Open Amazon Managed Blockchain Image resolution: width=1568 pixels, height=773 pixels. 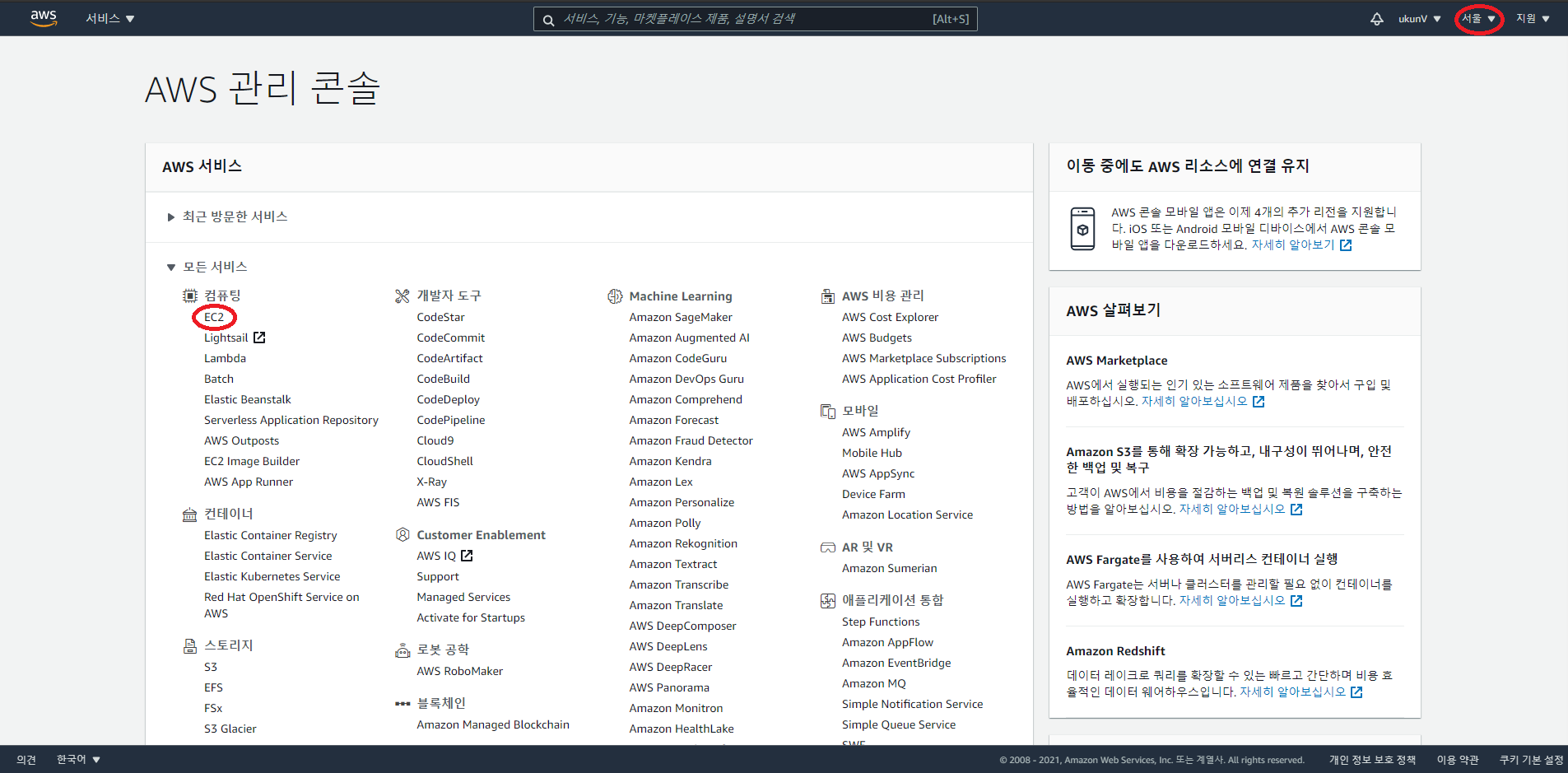[493, 724]
